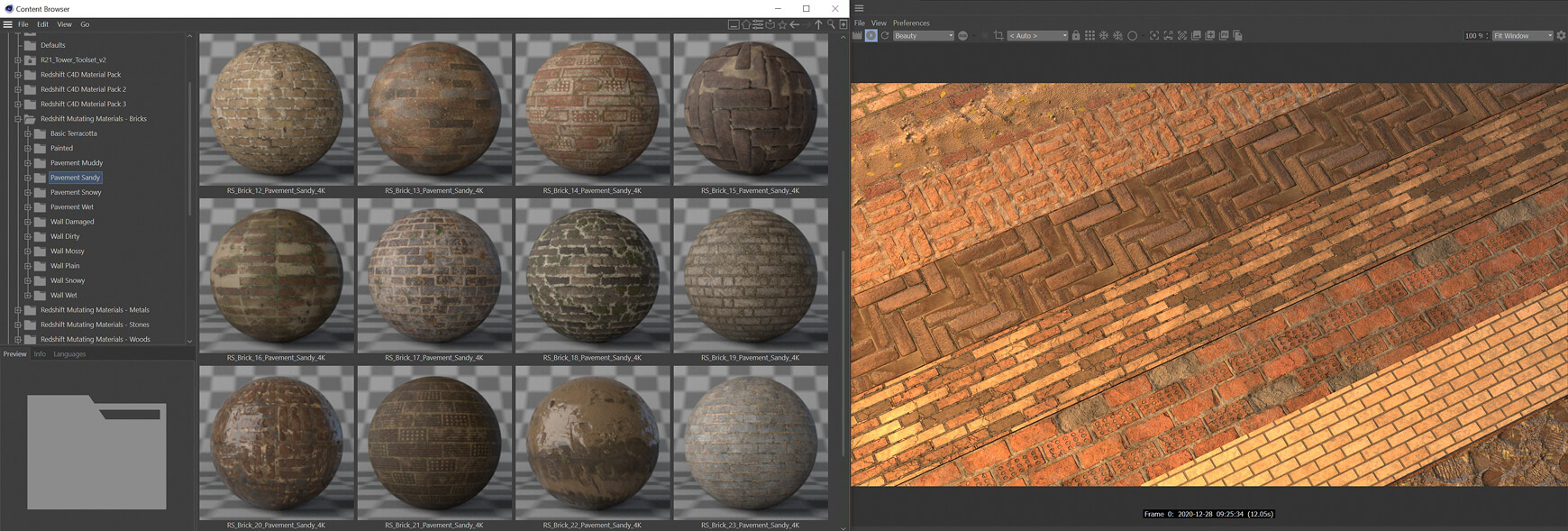This screenshot has width=1568, height=531.
Task: Click the snapshot image icon before the copy icon
Action: point(1224,36)
